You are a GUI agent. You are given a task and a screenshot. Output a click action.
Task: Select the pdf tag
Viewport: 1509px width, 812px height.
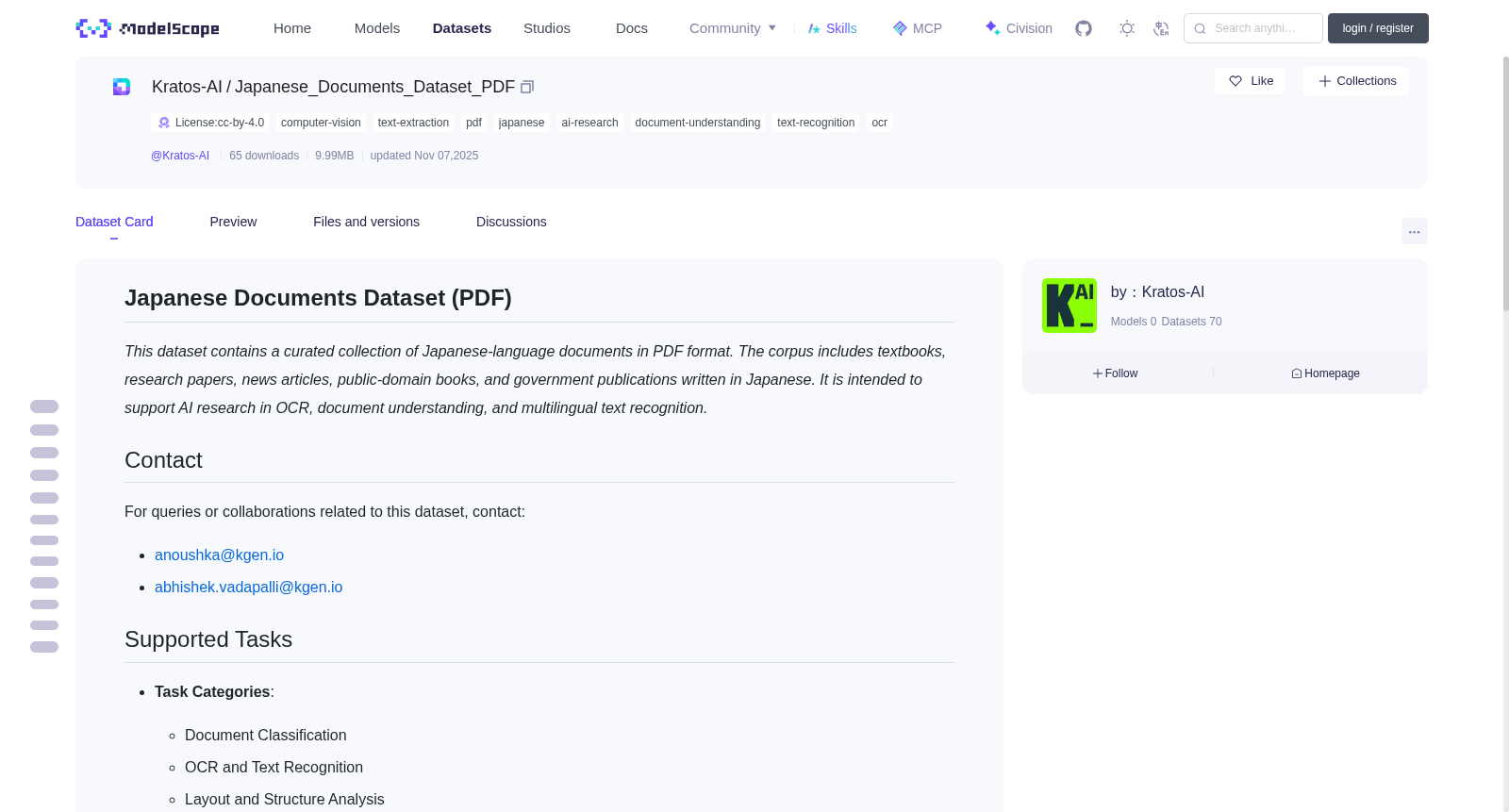click(x=473, y=123)
